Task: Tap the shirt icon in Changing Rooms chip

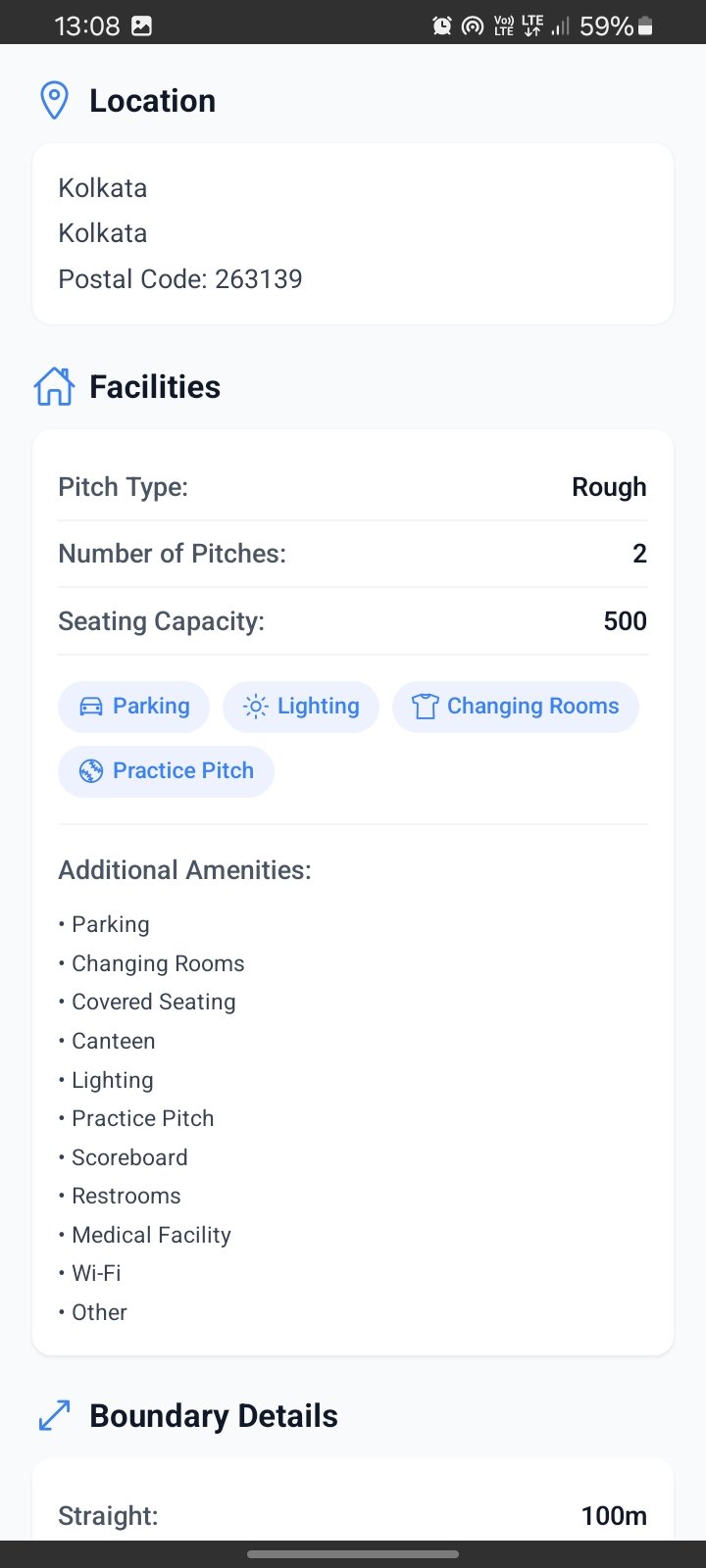Action: click(425, 707)
